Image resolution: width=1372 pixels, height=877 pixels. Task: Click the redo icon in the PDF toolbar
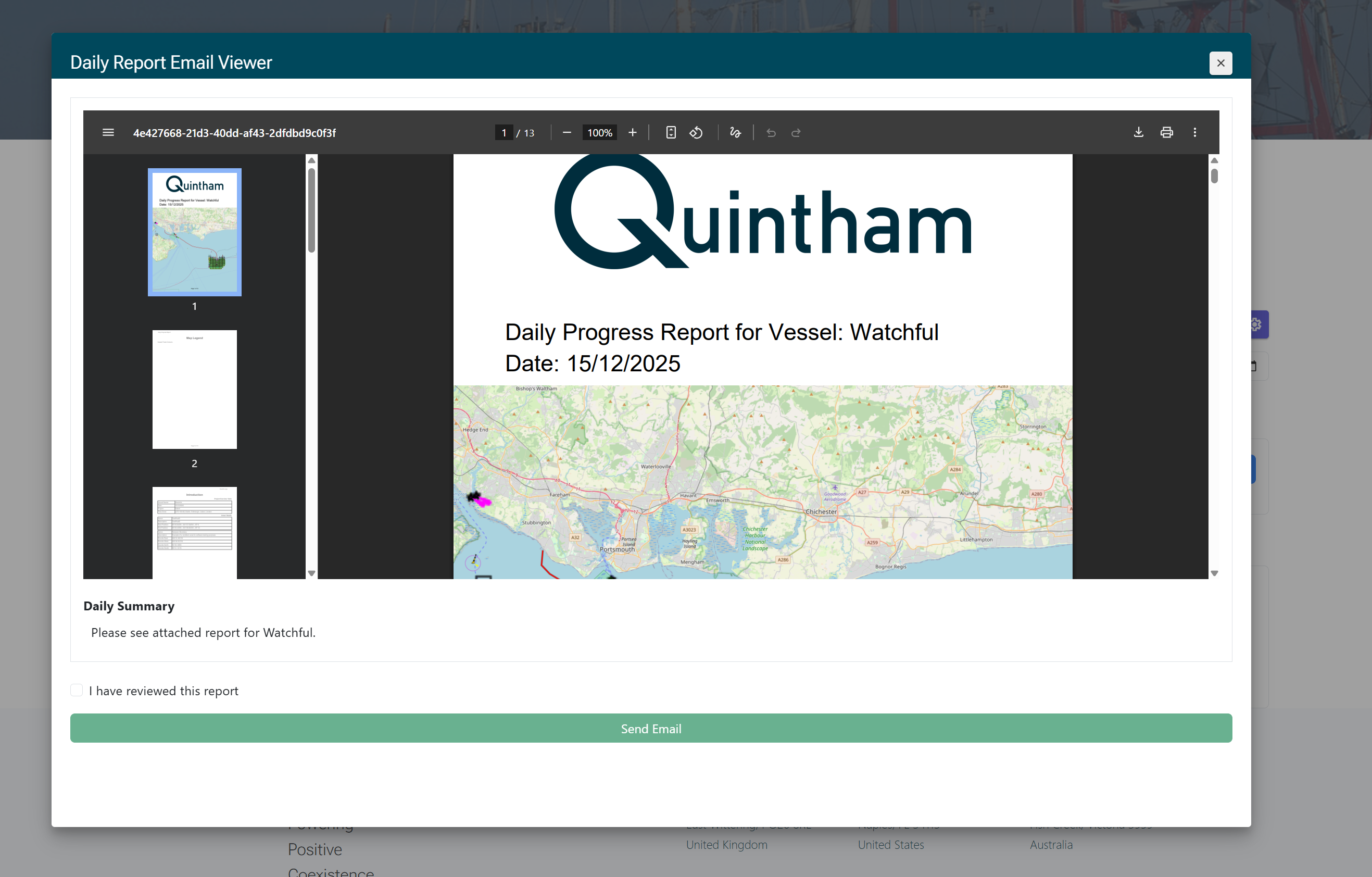pos(796,133)
